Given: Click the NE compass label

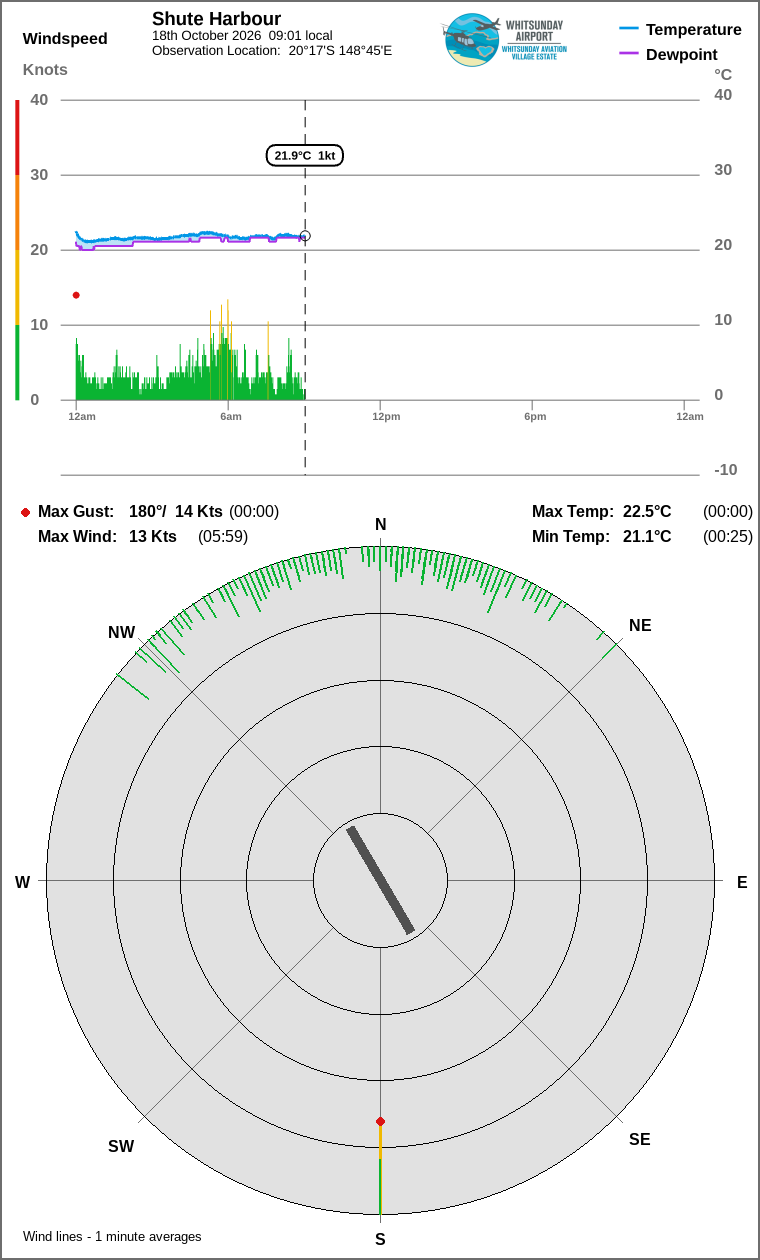Looking at the screenshot, I should point(640,626).
